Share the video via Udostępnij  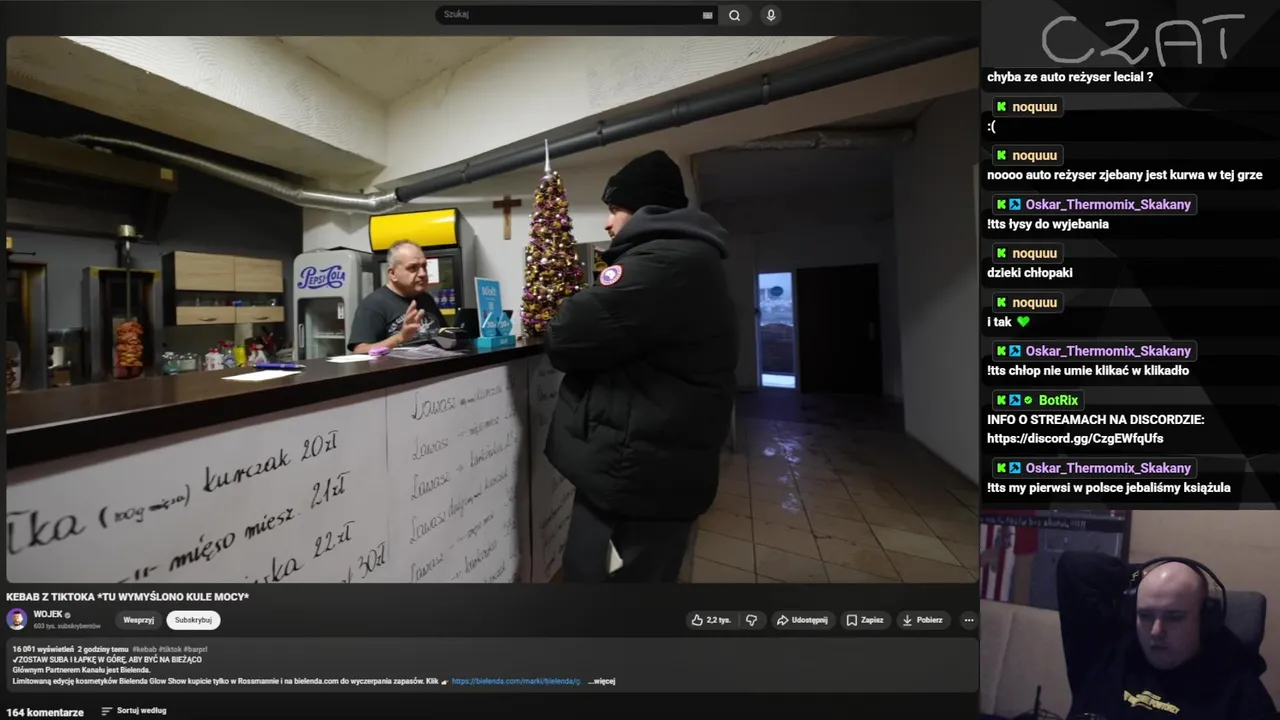[x=802, y=620]
